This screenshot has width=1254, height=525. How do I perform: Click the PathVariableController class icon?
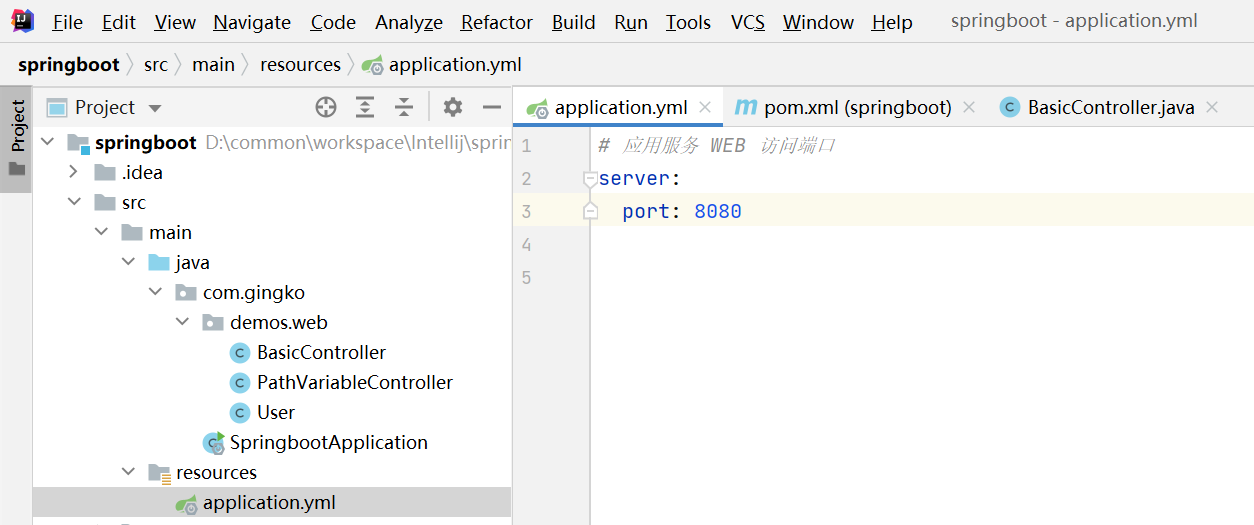point(239,382)
